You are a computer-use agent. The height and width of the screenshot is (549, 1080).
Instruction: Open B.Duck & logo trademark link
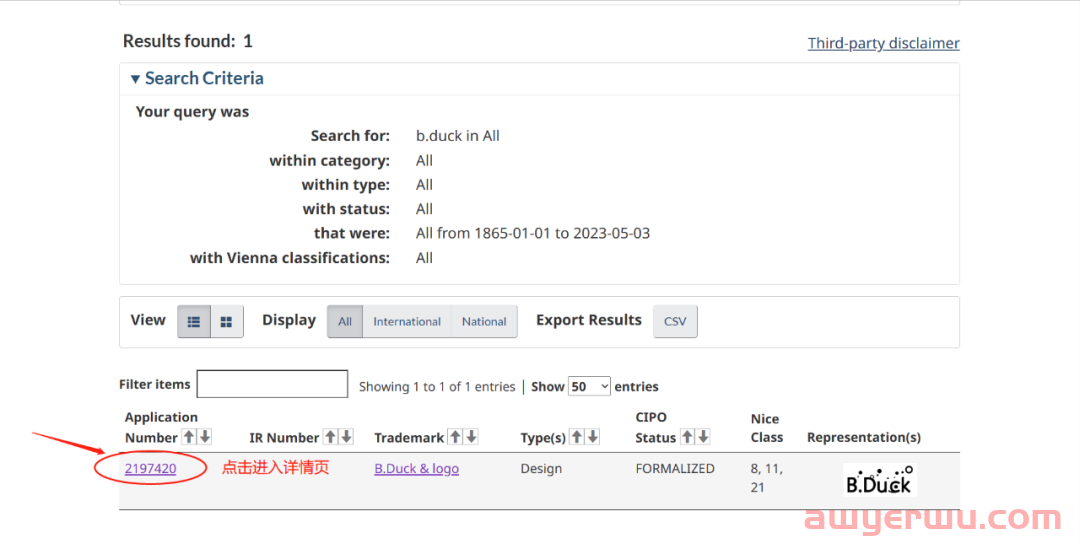click(417, 468)
